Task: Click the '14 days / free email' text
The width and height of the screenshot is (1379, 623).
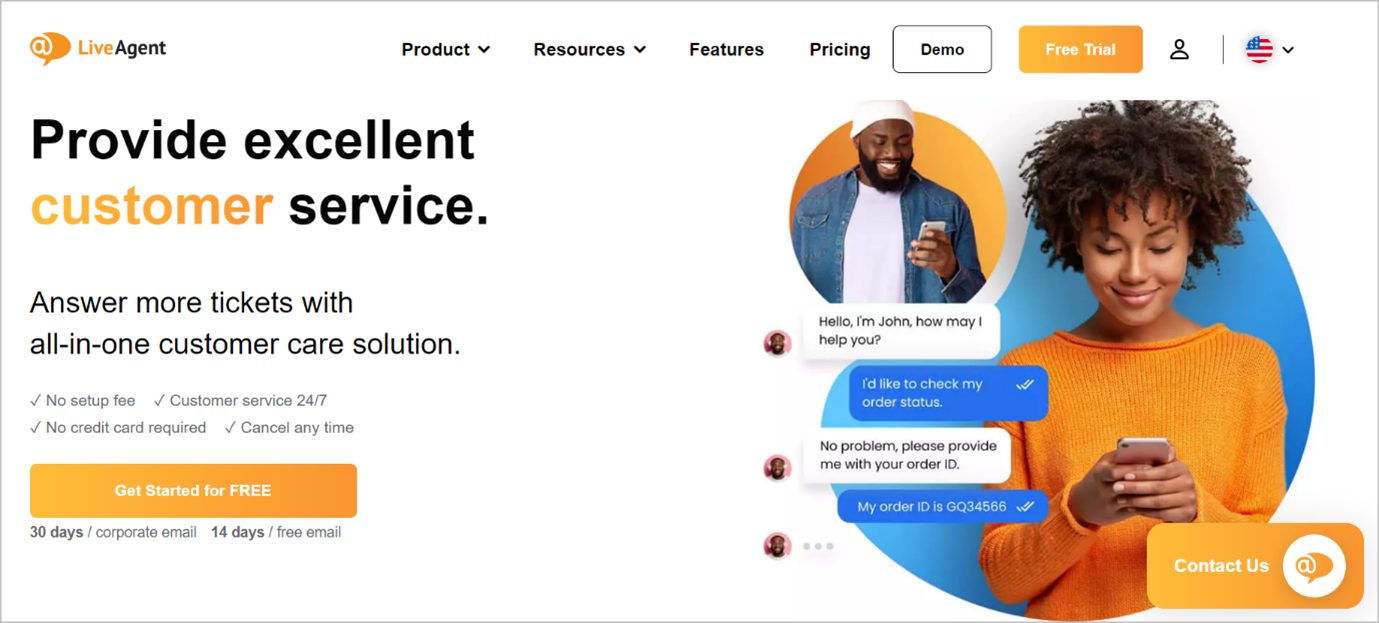Action: pos(276,532)
